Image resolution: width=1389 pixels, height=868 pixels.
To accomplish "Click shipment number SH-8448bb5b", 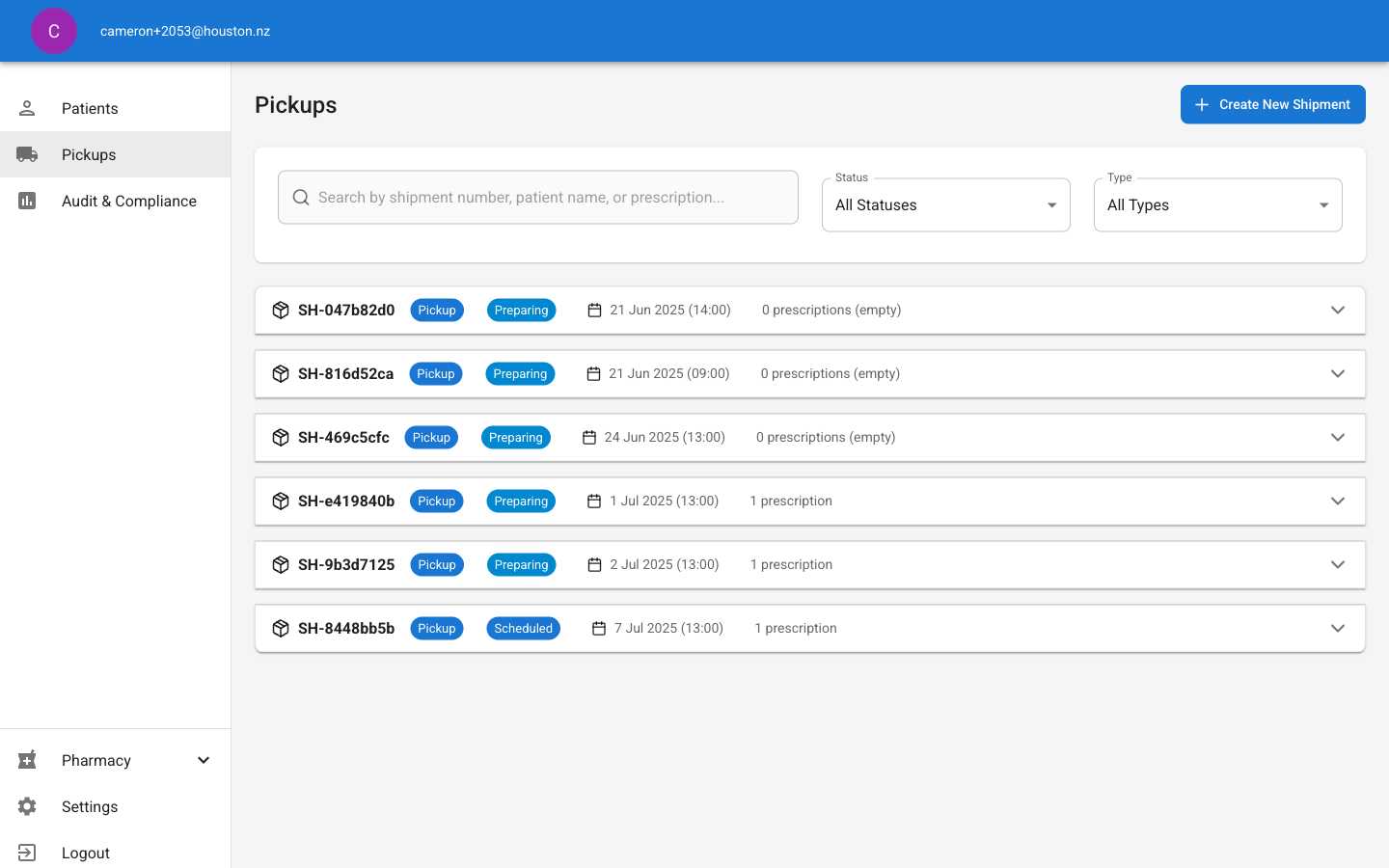I will pyautogui.click(x=346, y=628).
